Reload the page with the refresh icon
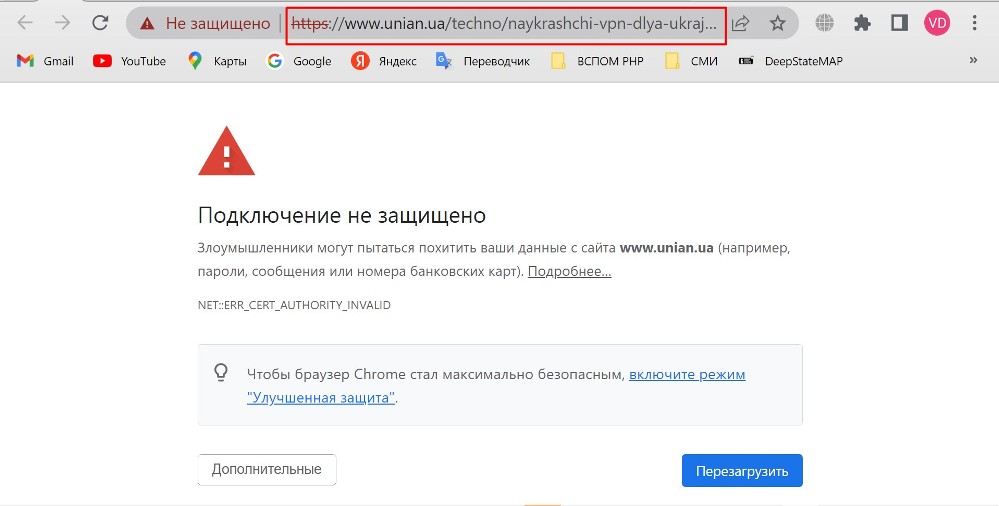The width and height of the screenshot is (999, 506). coord(100,24)
